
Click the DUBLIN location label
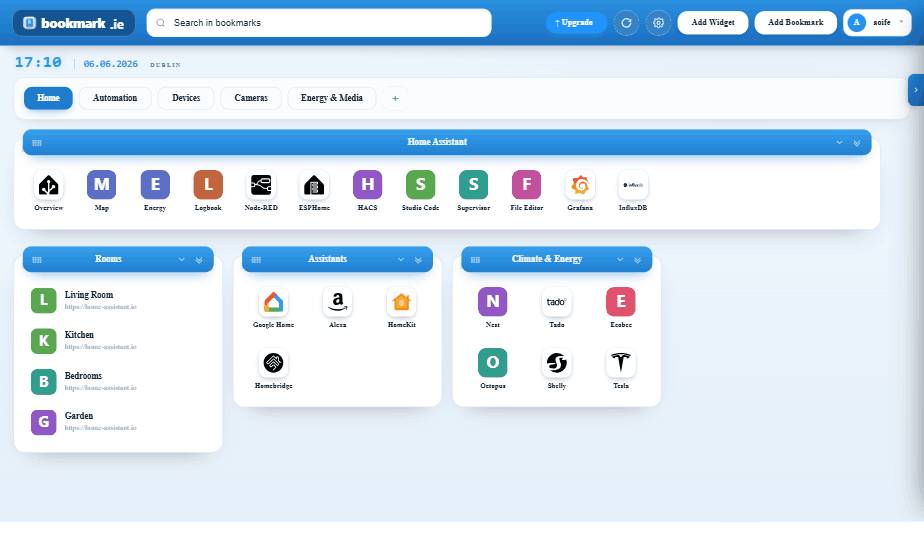165,65
